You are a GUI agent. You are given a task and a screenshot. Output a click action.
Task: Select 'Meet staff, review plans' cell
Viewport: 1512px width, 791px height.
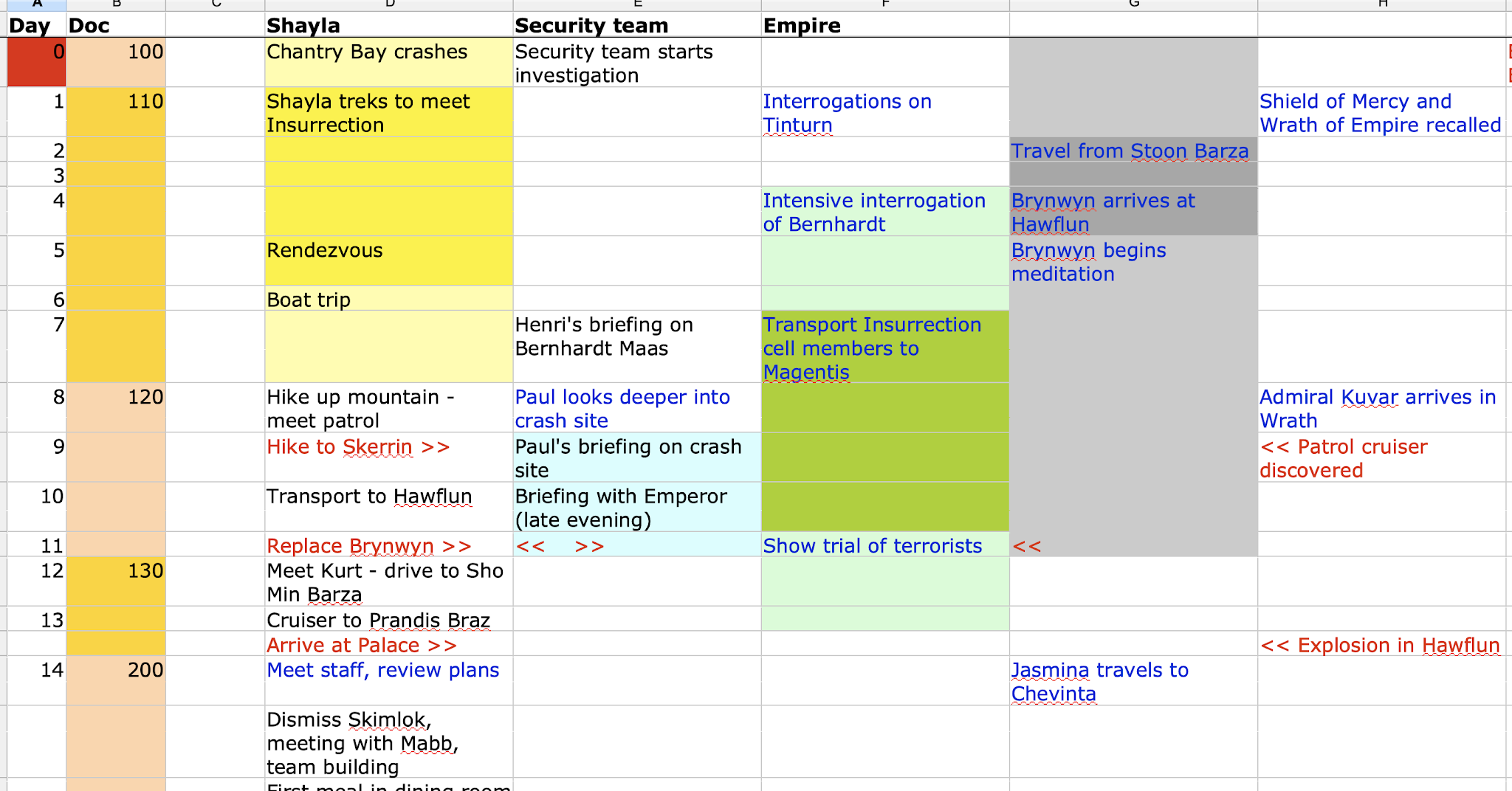(389, 680)
